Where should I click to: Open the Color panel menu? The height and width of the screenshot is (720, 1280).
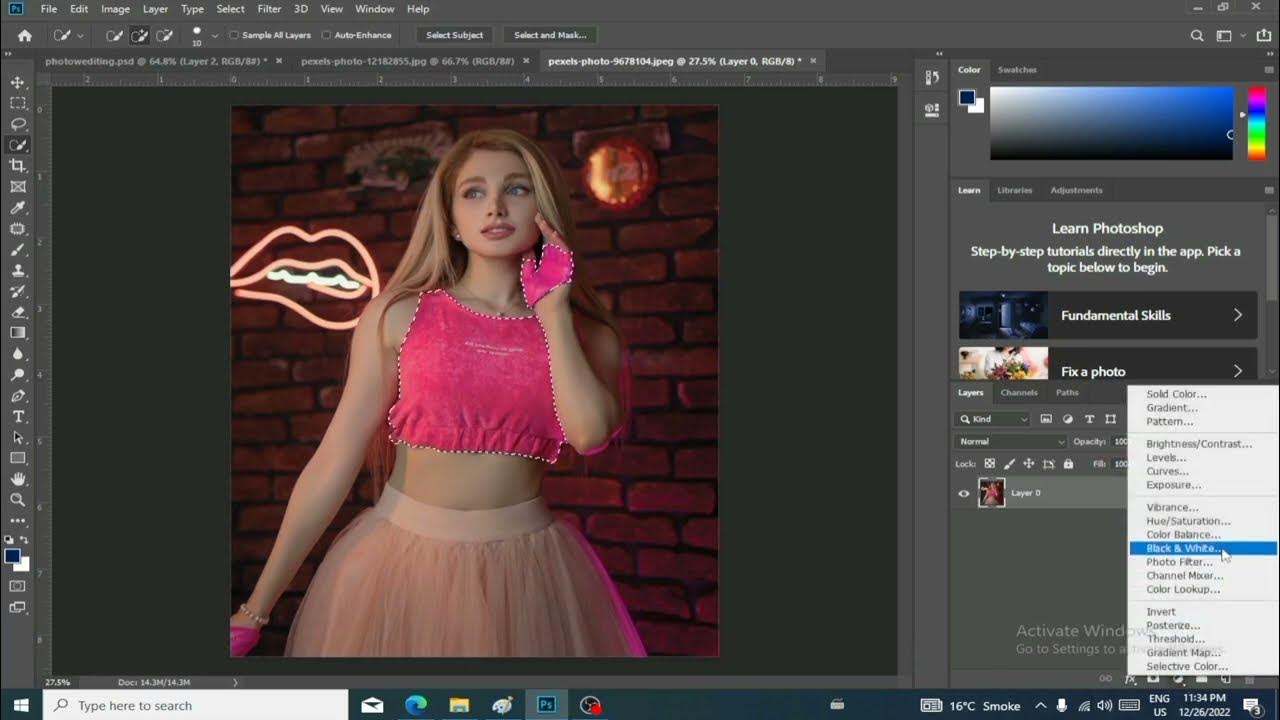(x=1270, y=70)
